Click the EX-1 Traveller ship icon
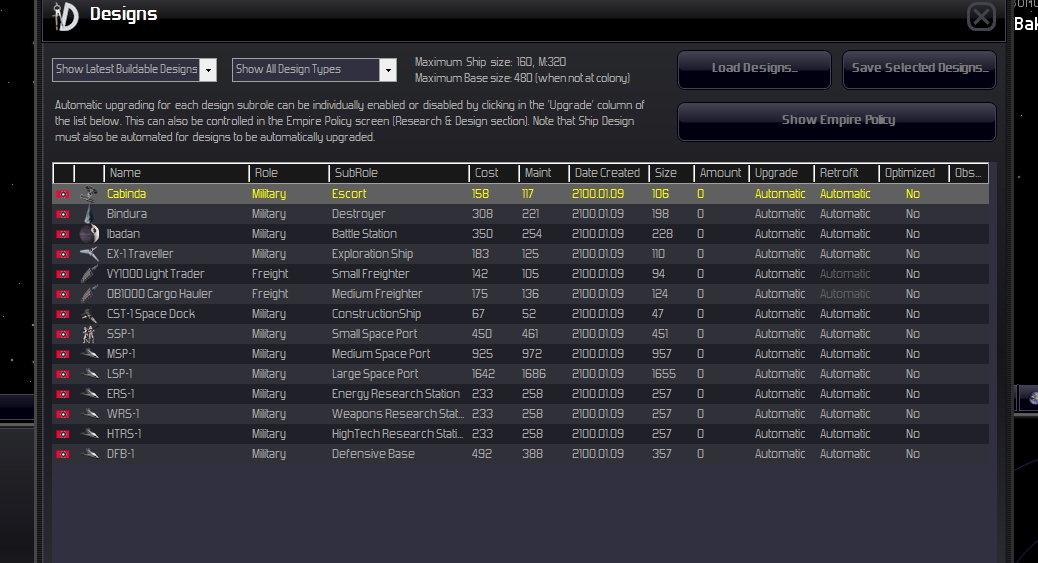1038x563 pixels. (89, 254)
